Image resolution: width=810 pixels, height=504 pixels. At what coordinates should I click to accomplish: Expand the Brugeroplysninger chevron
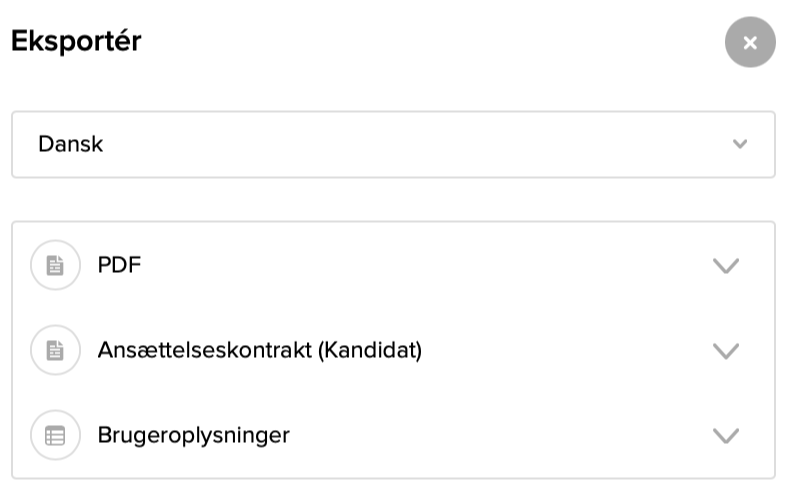tap(725, 436)
